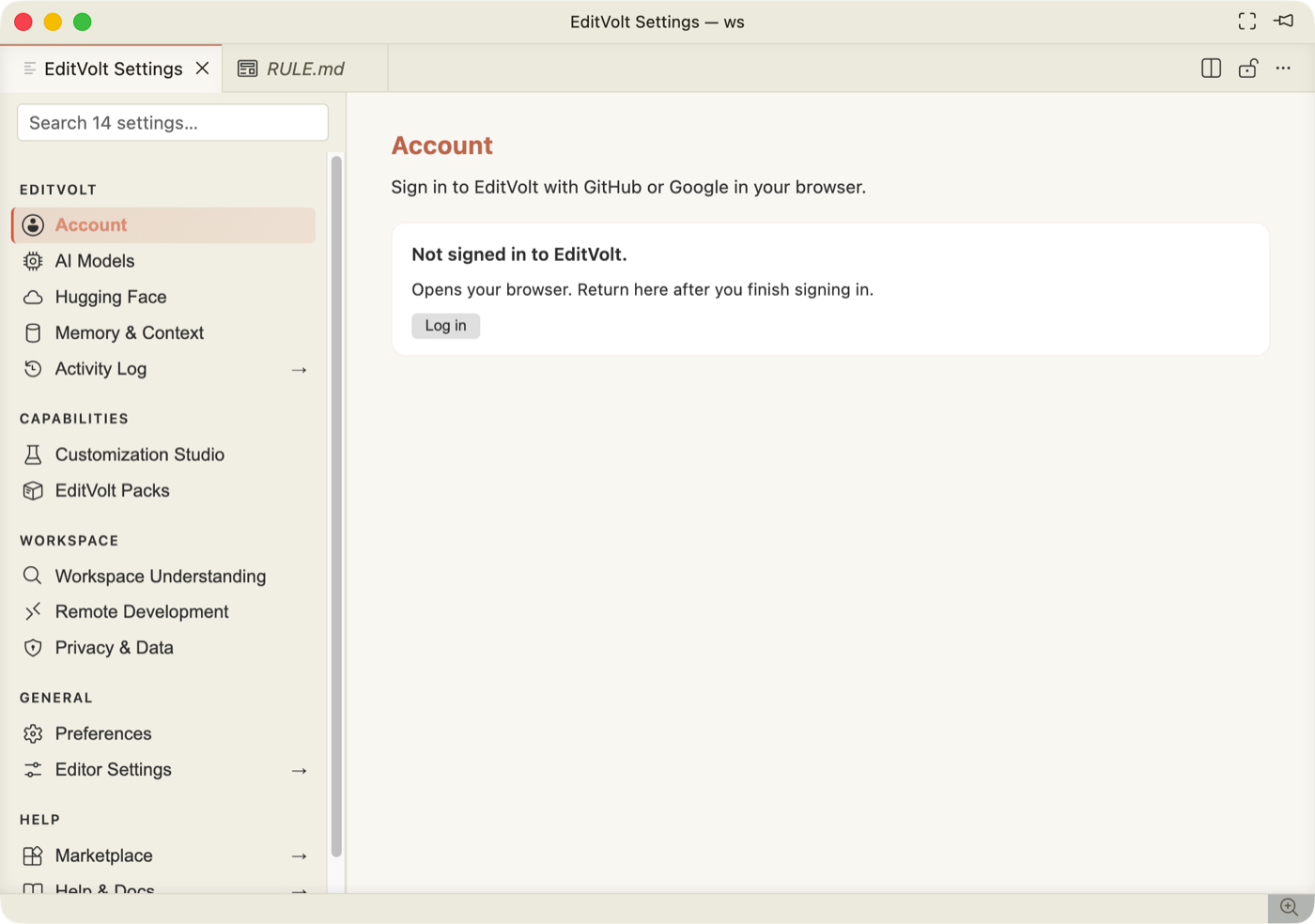Click the Log in button
The image size is (1315, 924).
tap(446, 326)
